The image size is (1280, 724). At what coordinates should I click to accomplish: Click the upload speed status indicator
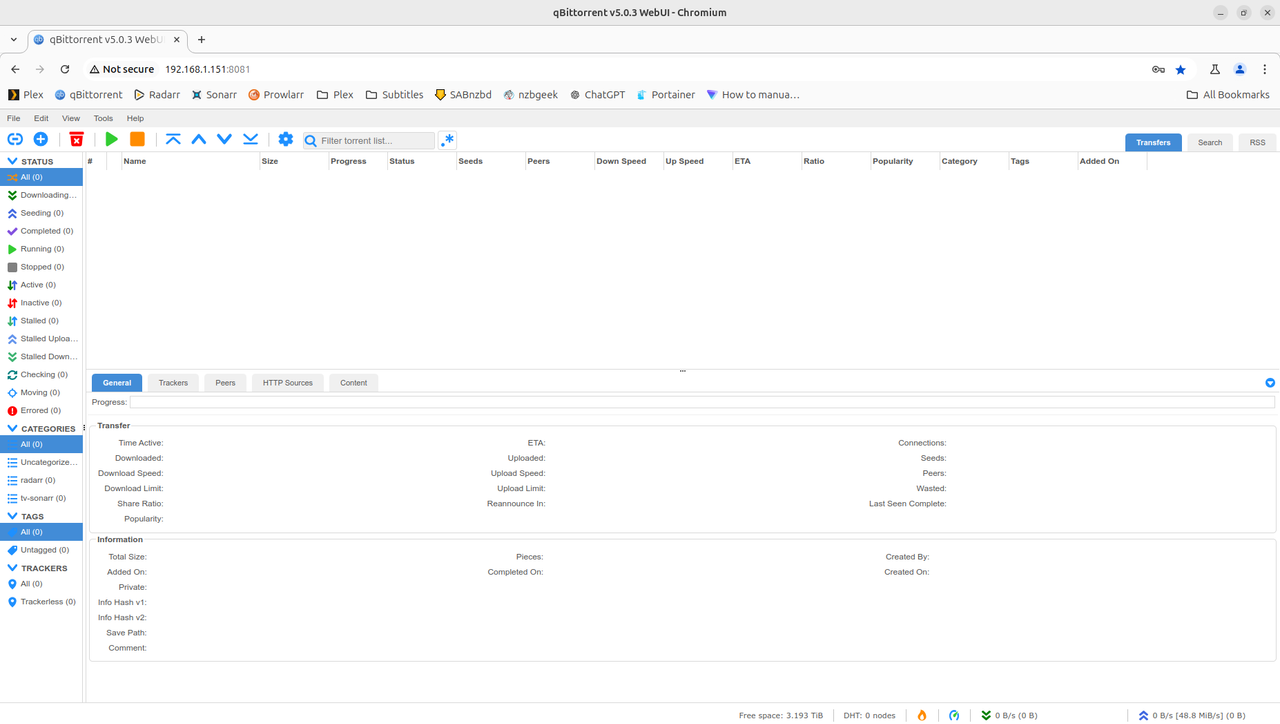pos(1192,715)
